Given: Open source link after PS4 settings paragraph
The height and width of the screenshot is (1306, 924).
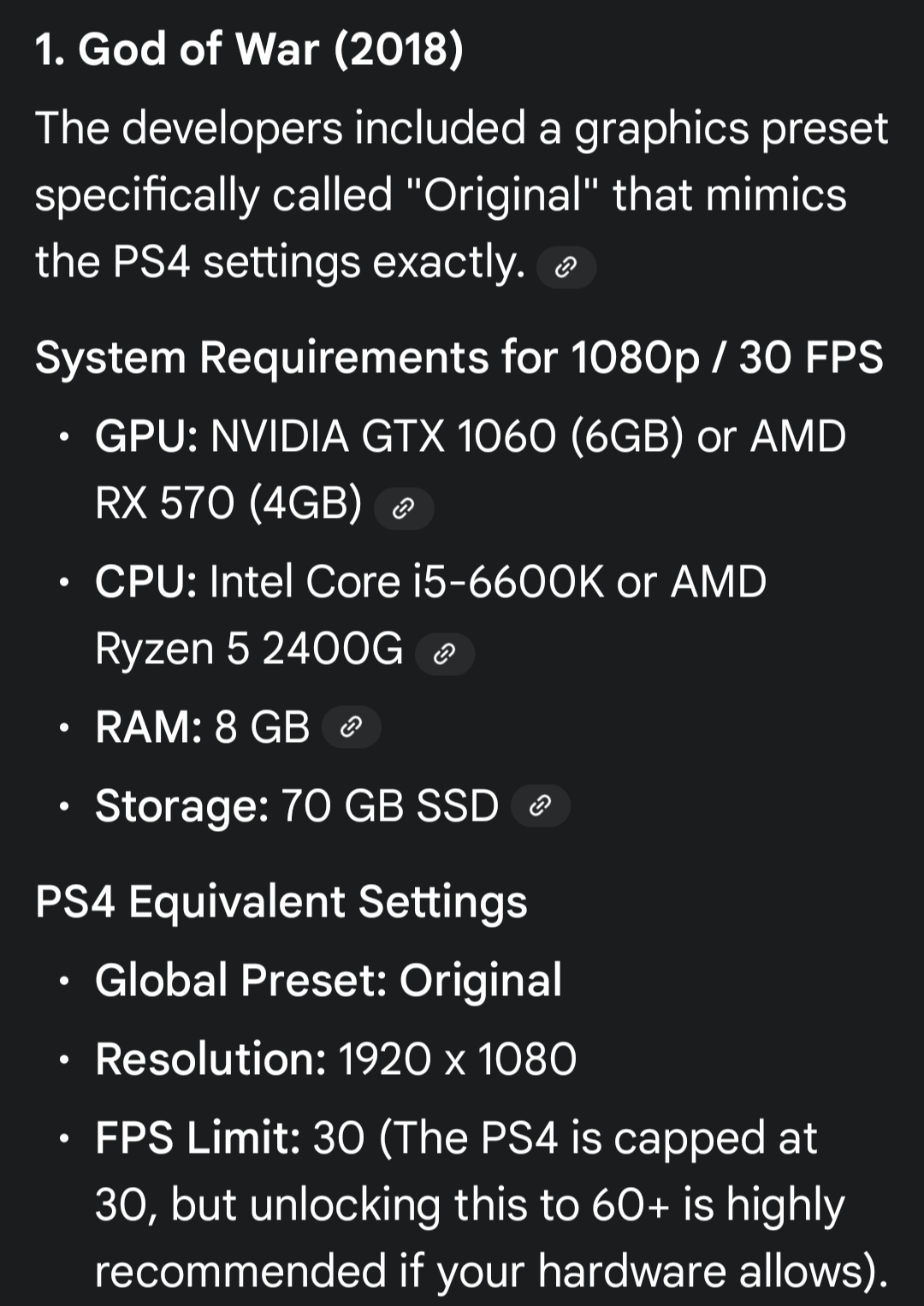Looking at the screenshot, I should tap(566, 267).
